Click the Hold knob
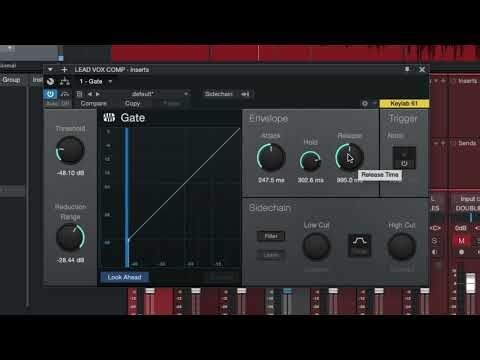480x360 pixels. pyautogui.click(x=310, y=161)
